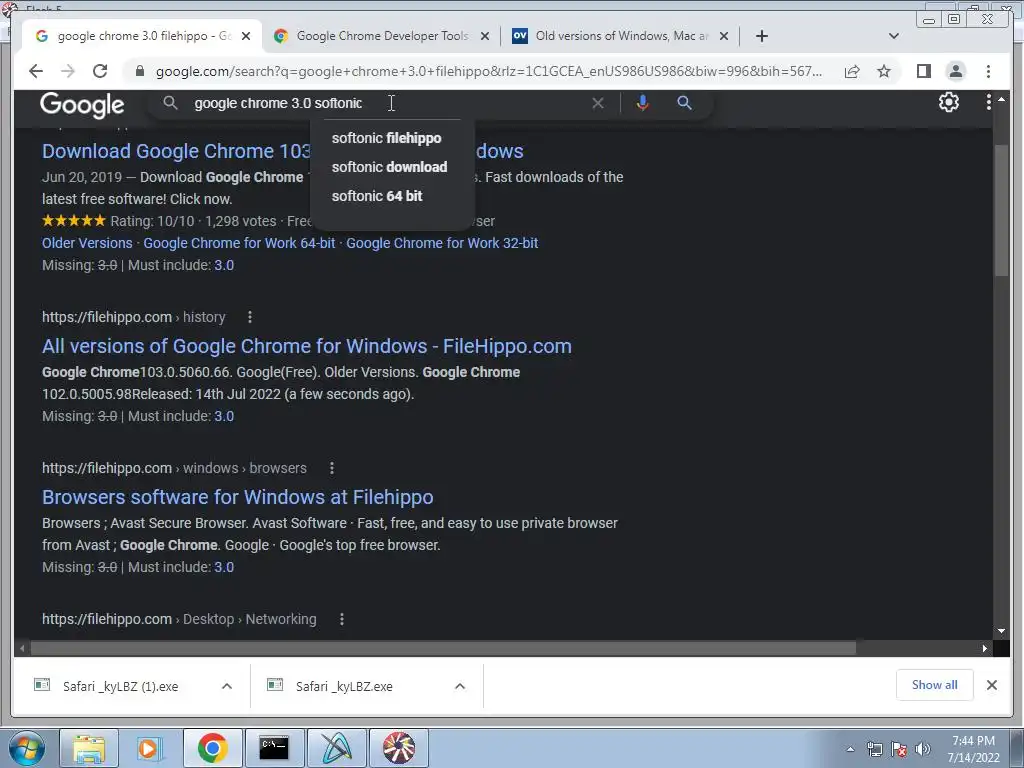Switch to Old versions of Windows tab
Image resolution: width=1024 pixels, height=768 pixels.
(x=620, y=36)
